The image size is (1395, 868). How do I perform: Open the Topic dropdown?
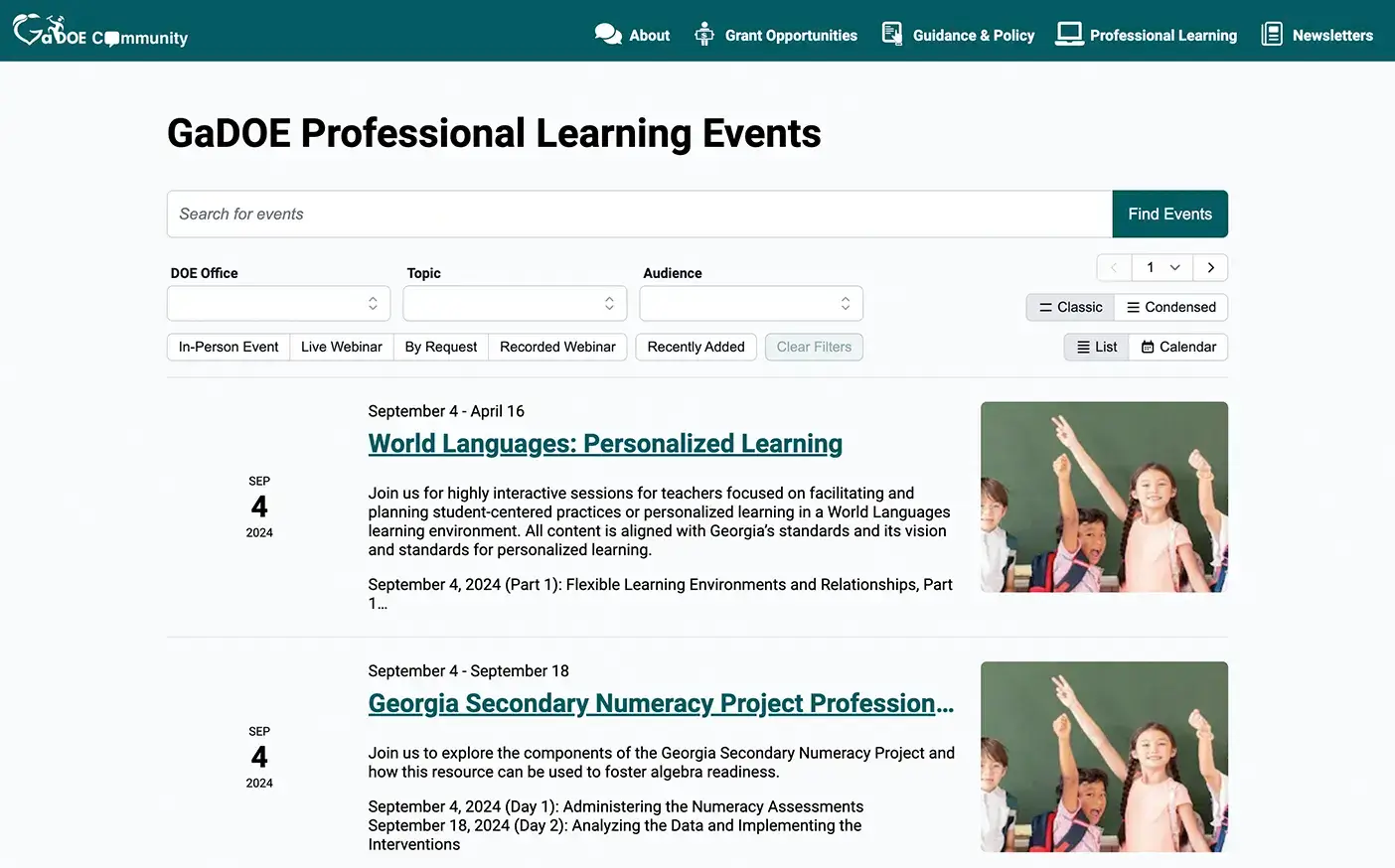pos(514,303)
